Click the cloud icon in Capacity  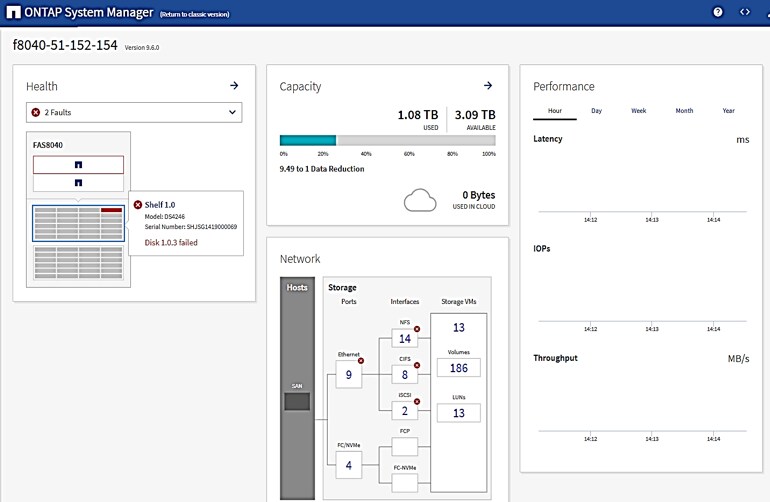[420, 200]
